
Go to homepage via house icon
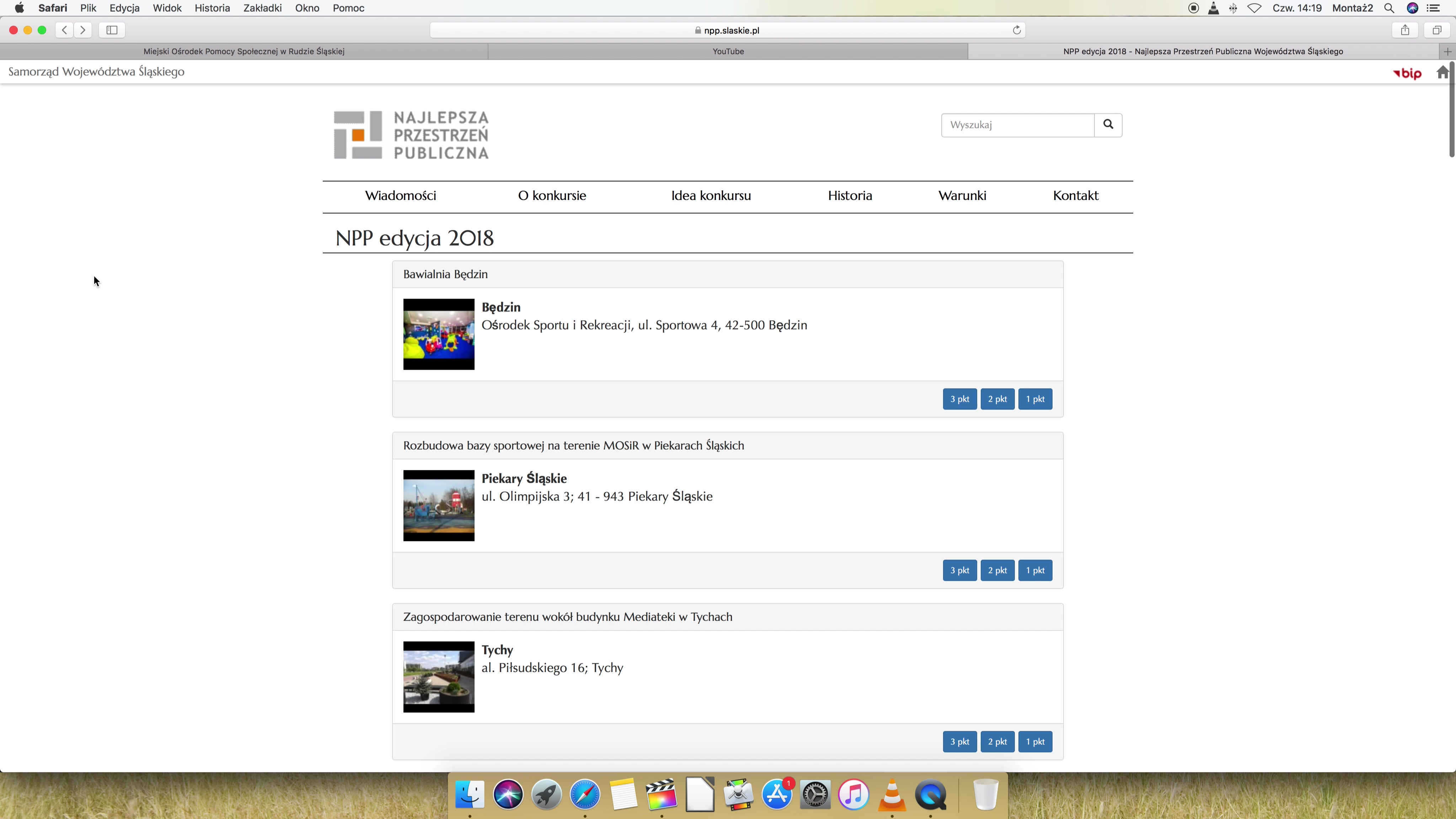click(x=1442, y=73)
